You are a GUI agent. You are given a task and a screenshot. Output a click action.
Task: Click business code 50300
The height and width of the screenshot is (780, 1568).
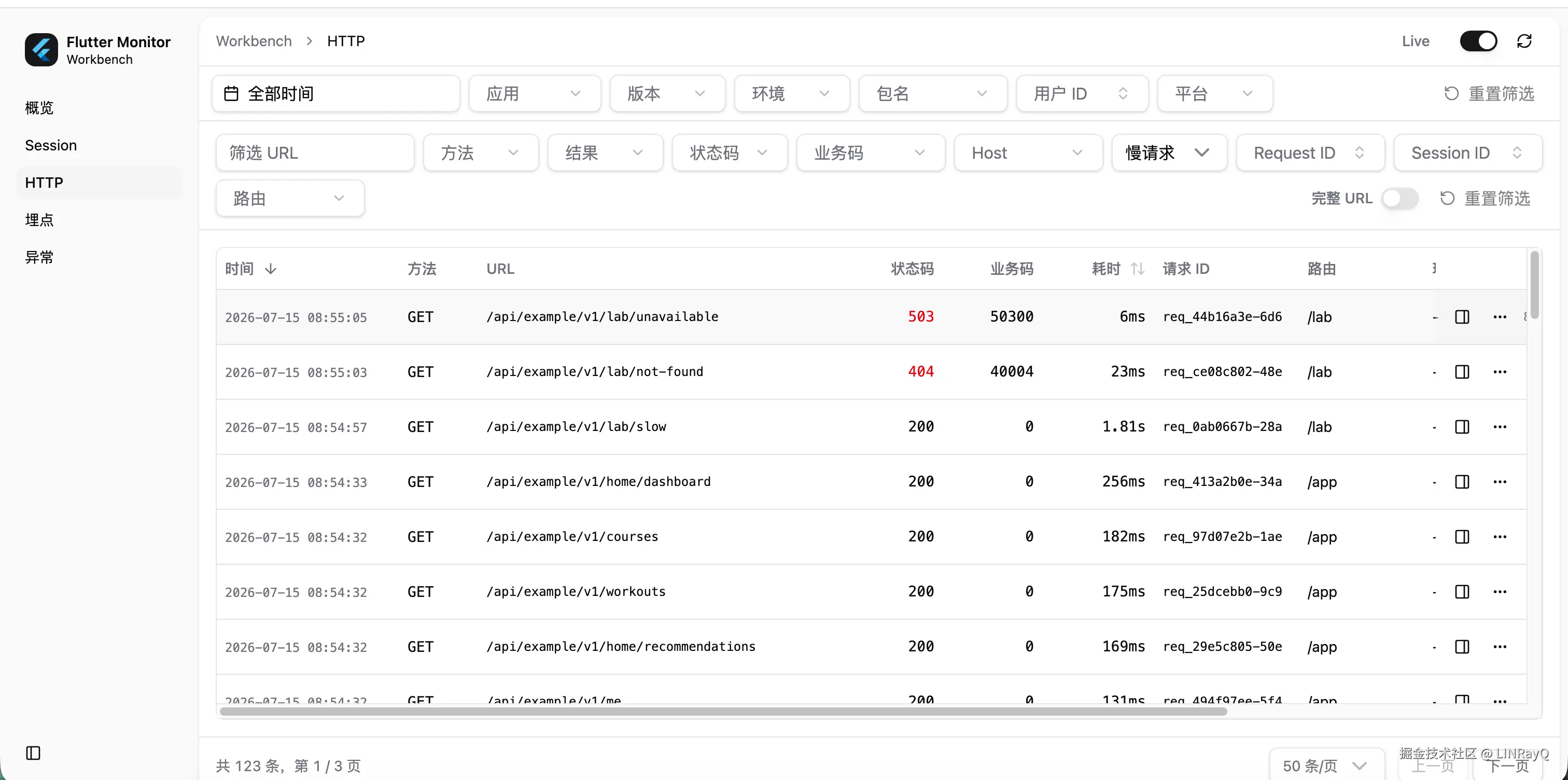pyautogui.click(x=1012, y=317)
